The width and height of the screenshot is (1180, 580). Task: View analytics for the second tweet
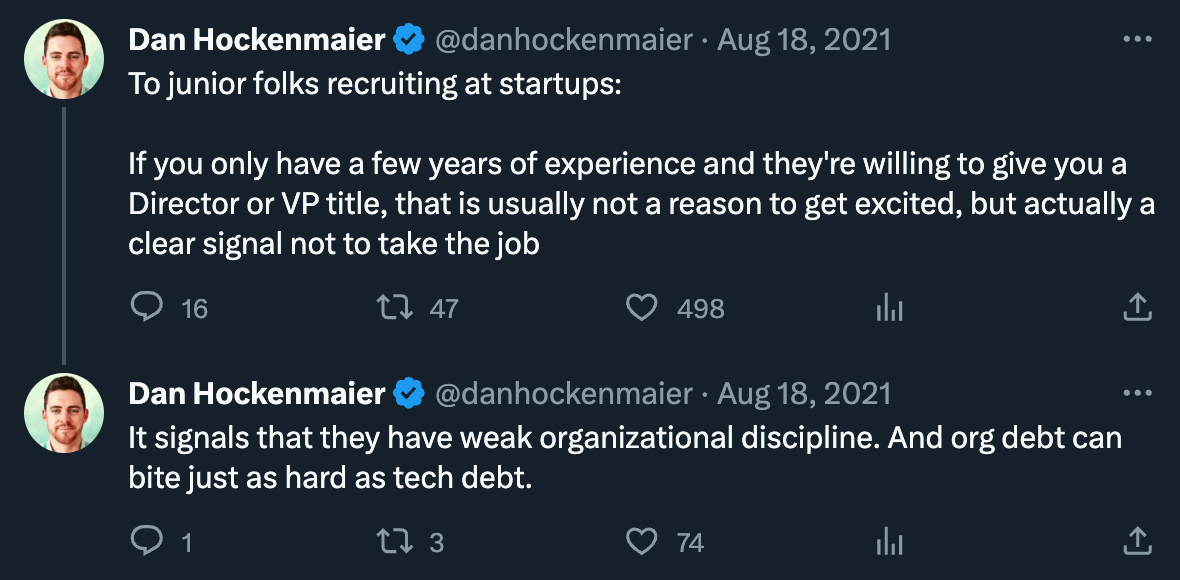tap(889, 542)
